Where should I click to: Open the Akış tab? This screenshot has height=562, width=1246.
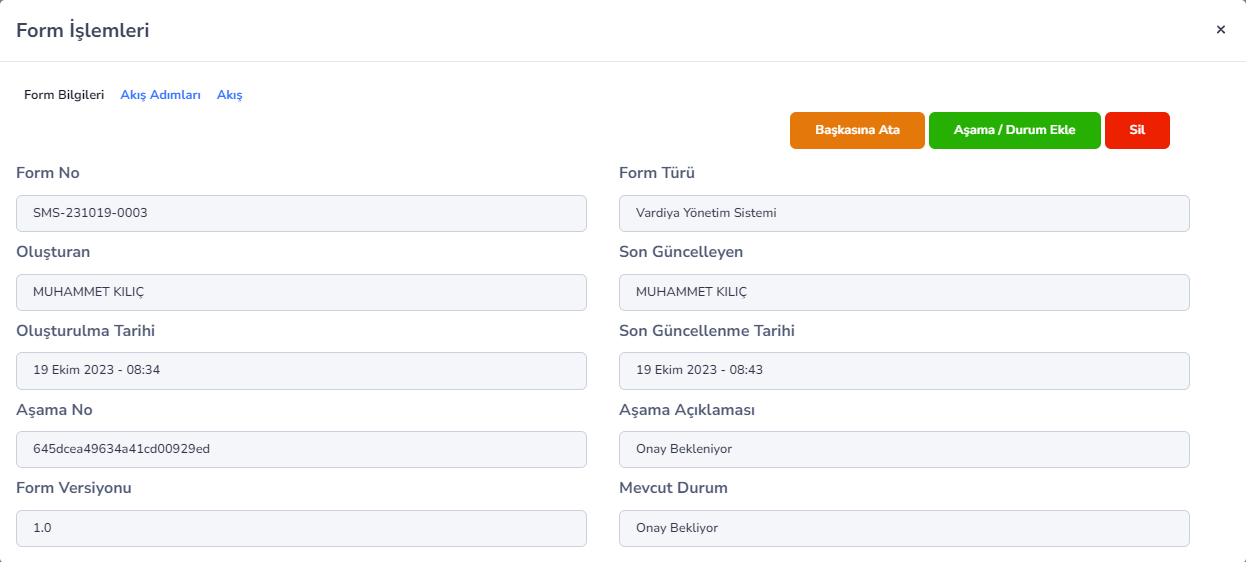[x=230, y=95]
